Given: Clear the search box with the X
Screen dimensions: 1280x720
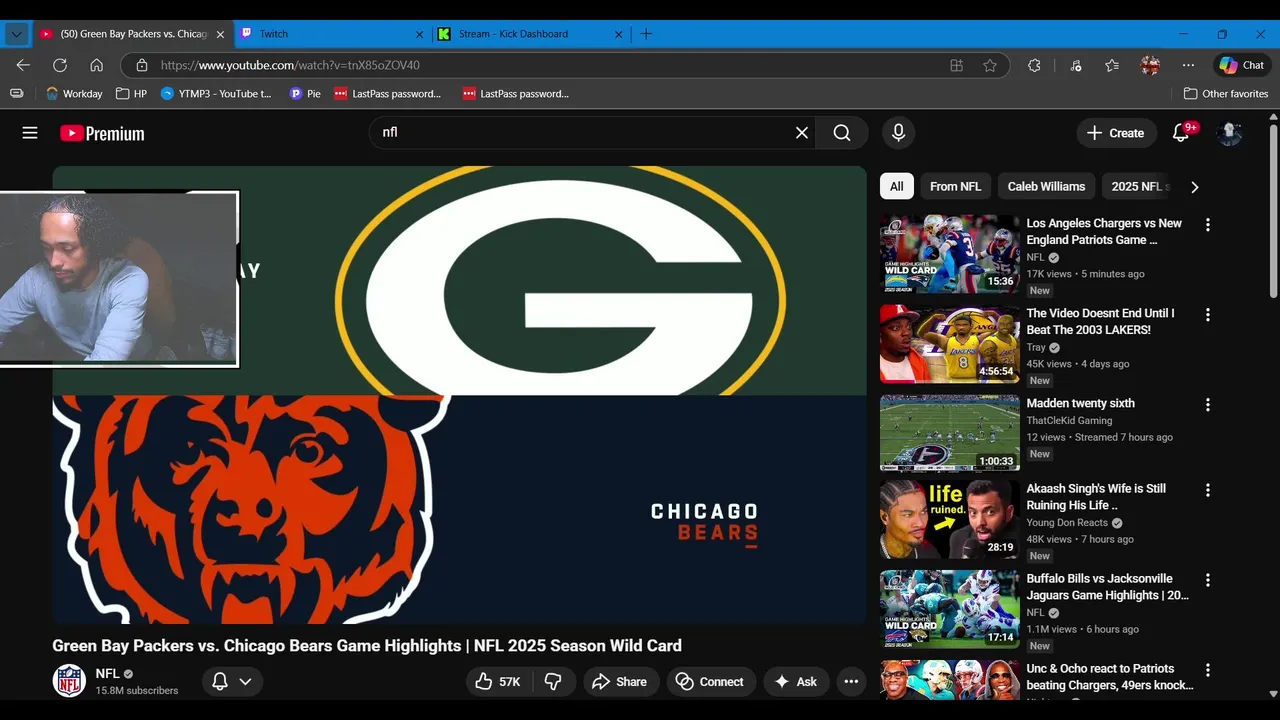Looking at the screenshot, I should tap(802, 133).
